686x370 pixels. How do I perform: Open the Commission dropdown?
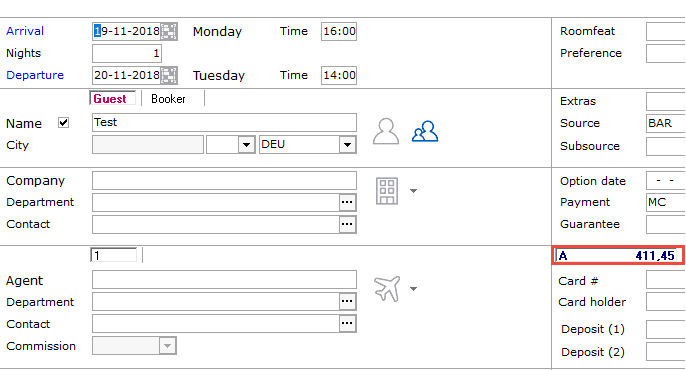tap(167, 346)
